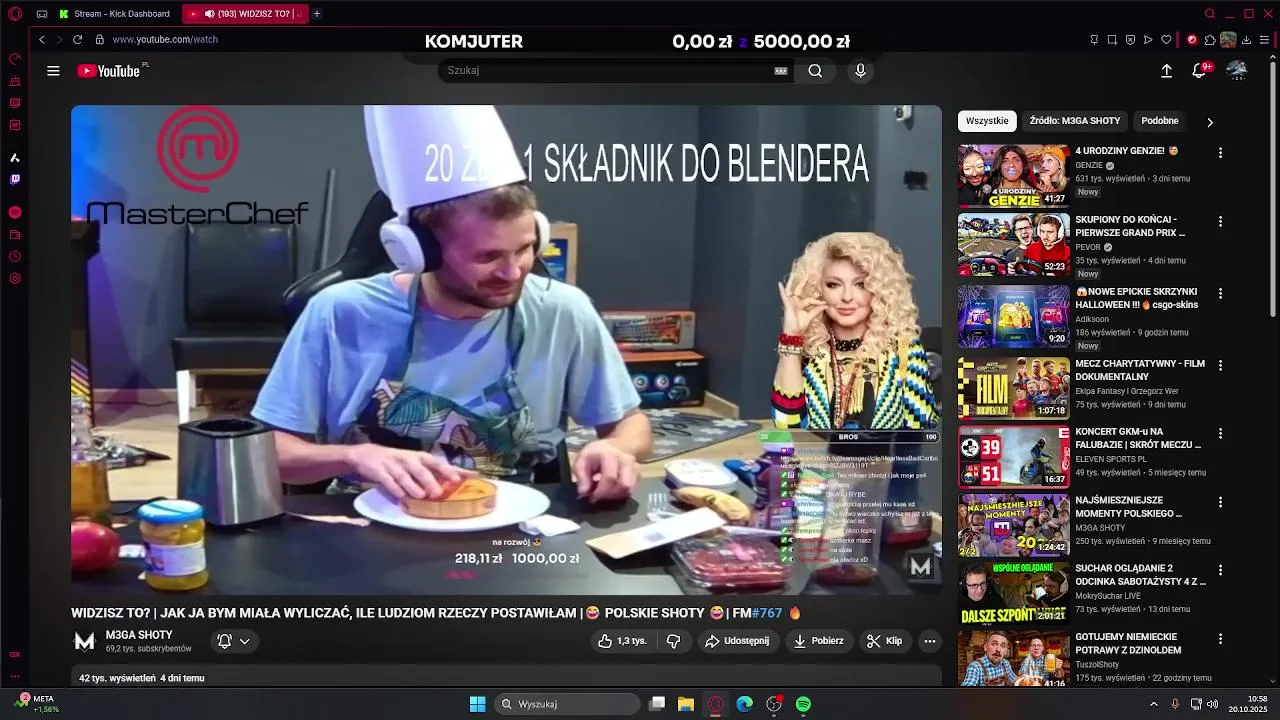Reload page with refresh icon

77,39
